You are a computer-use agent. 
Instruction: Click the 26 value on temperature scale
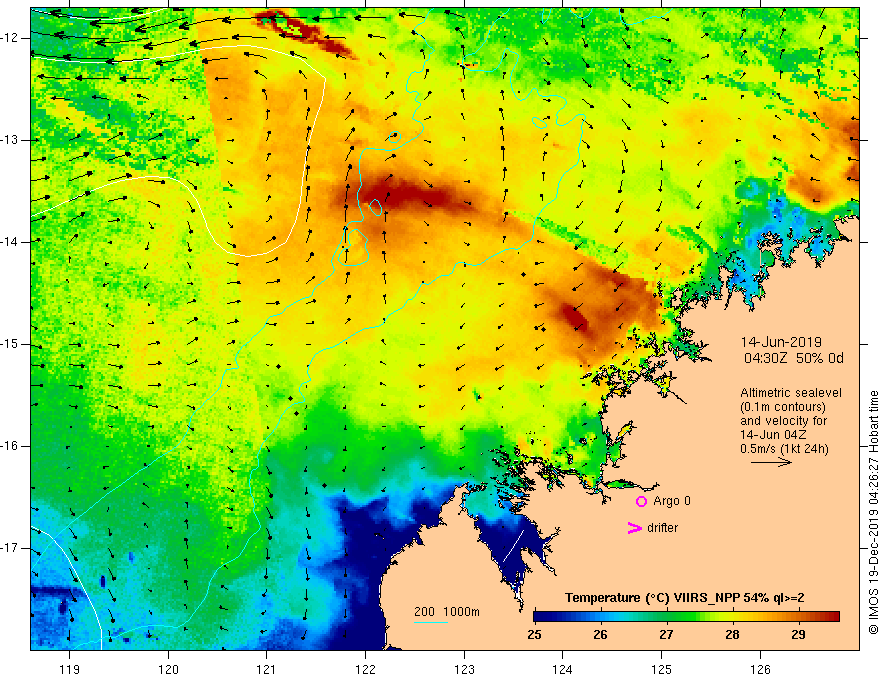[600, 635]
